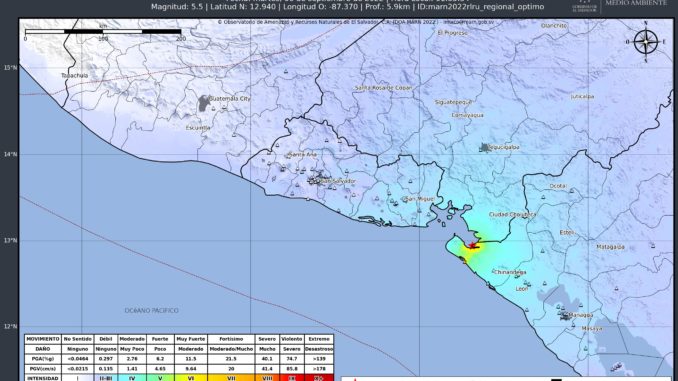Click the San Miguel city label
The image size is (678, 381).
(x=419, y=199)
